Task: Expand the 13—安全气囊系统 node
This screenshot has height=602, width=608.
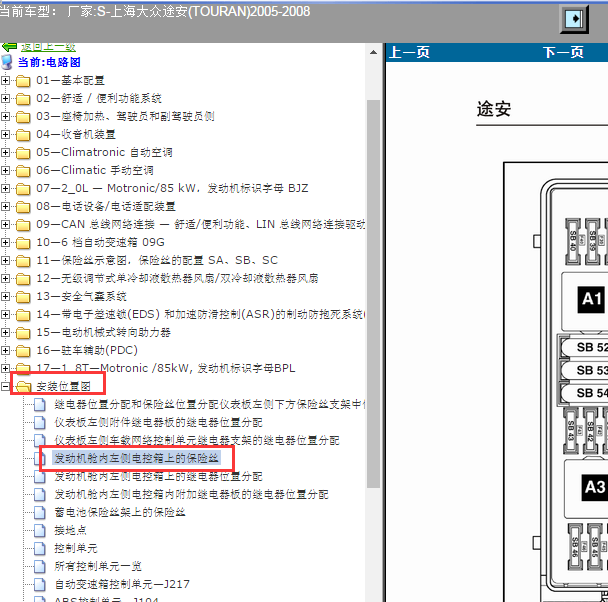Action: click(5, 296)
